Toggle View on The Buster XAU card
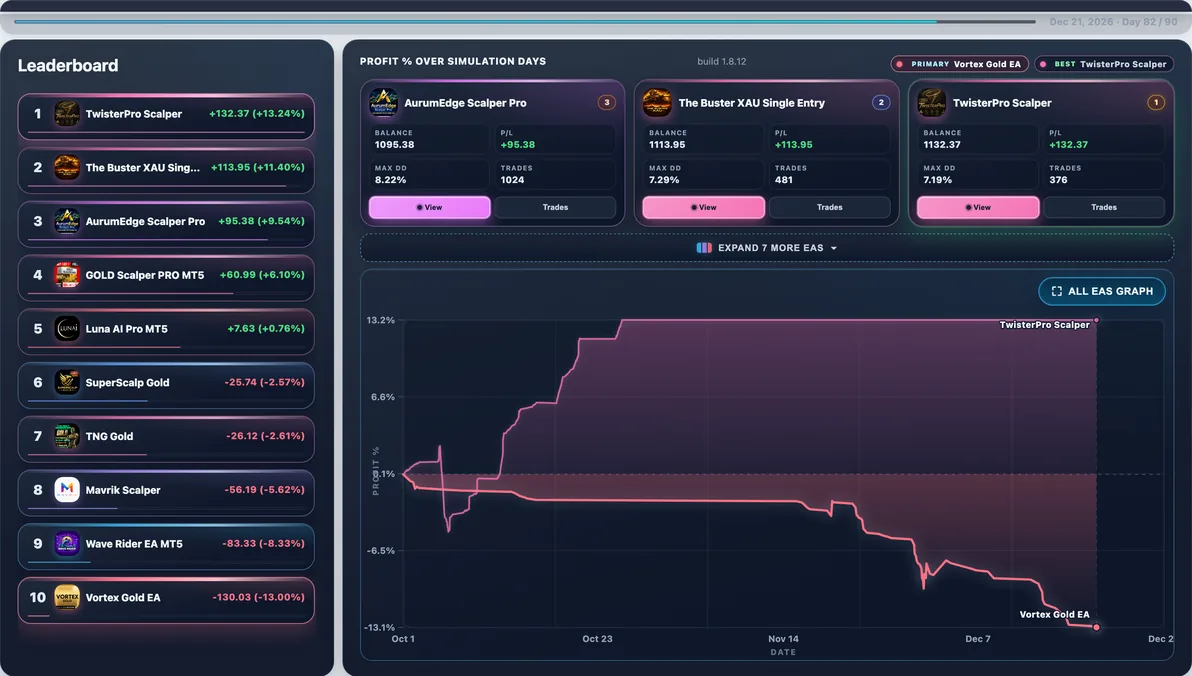Viewport: 1192px width, 676px height. (x=704, y=208)
